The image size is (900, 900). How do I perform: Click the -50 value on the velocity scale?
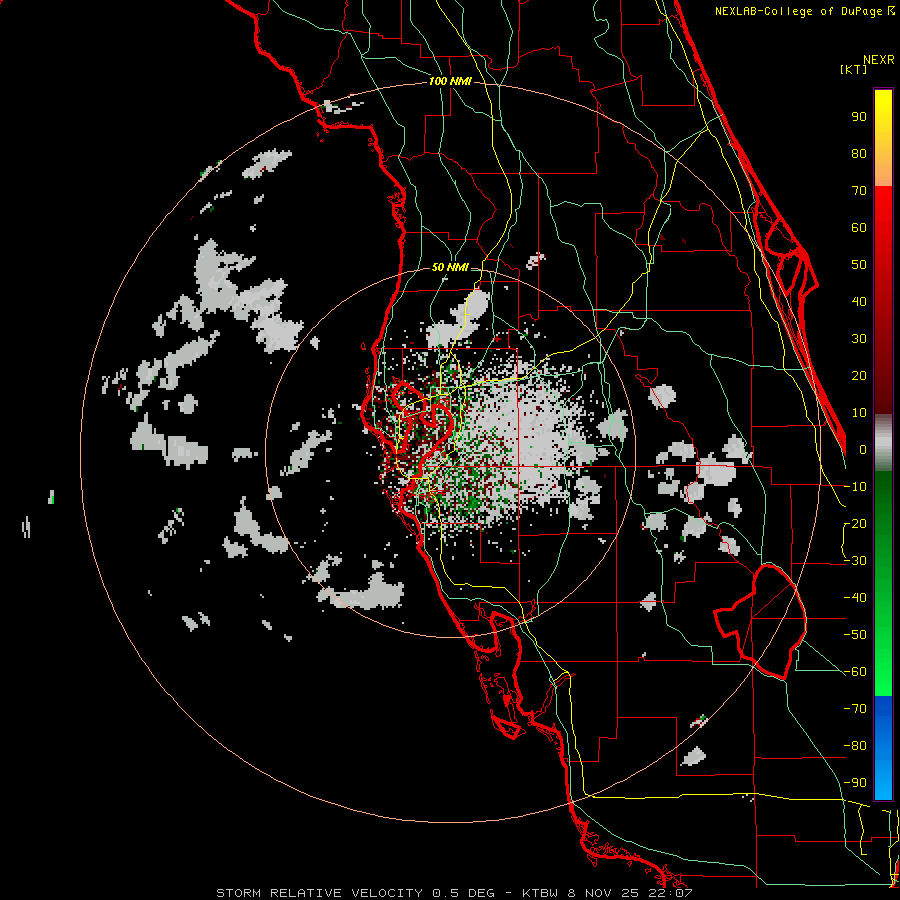point(855,635)
